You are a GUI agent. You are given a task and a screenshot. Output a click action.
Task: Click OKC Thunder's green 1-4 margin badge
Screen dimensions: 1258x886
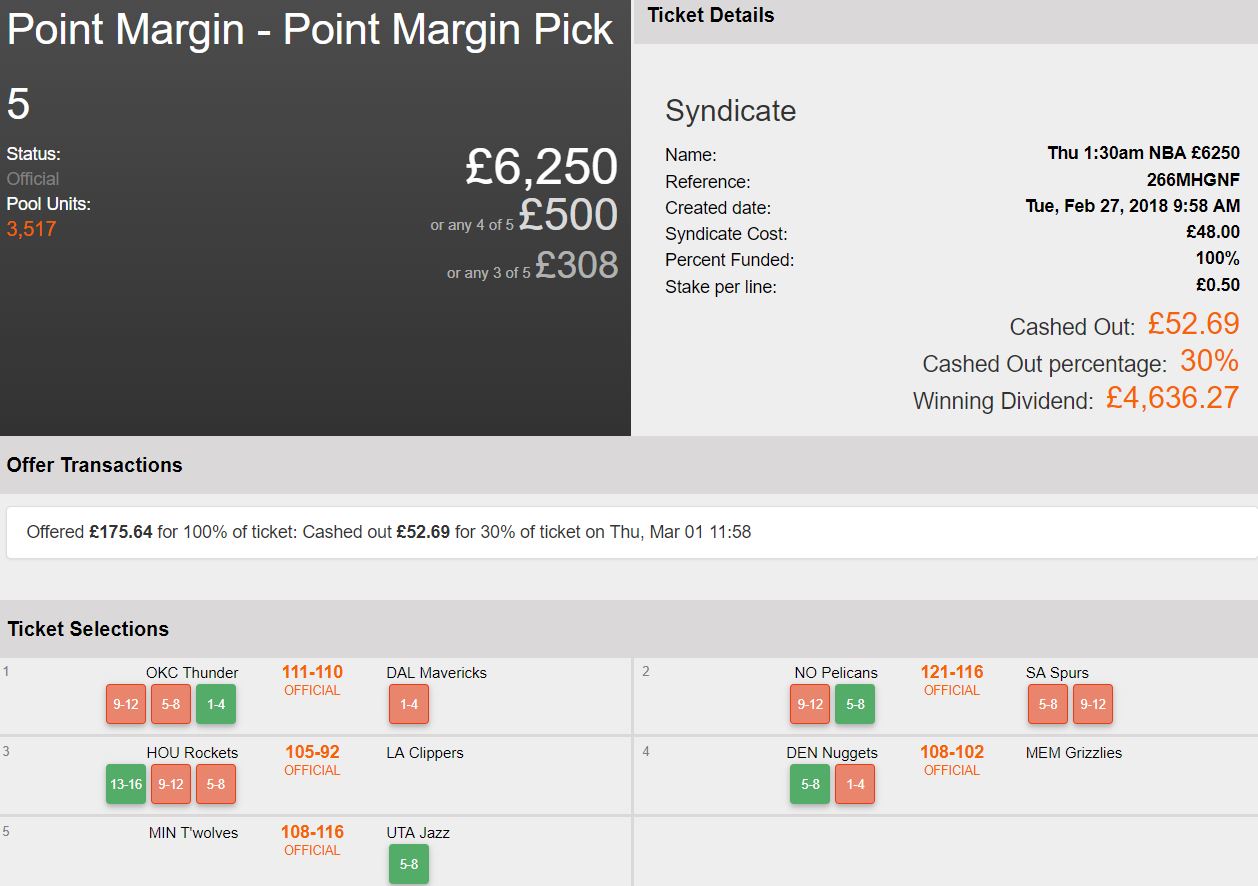point(216,704)
